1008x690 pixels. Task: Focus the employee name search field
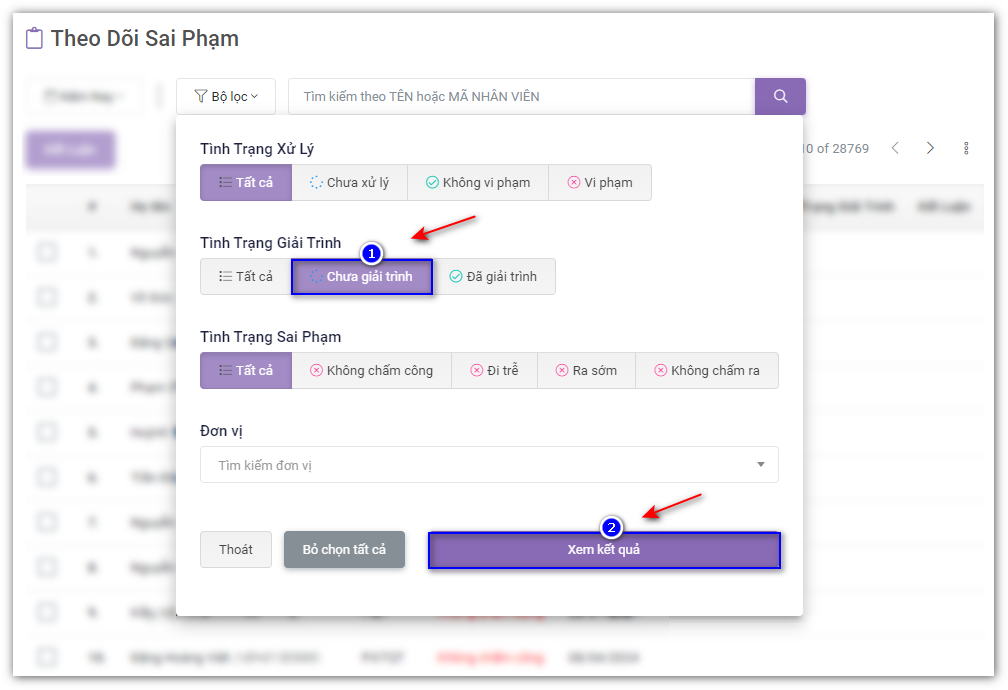[x=521, y=97]
